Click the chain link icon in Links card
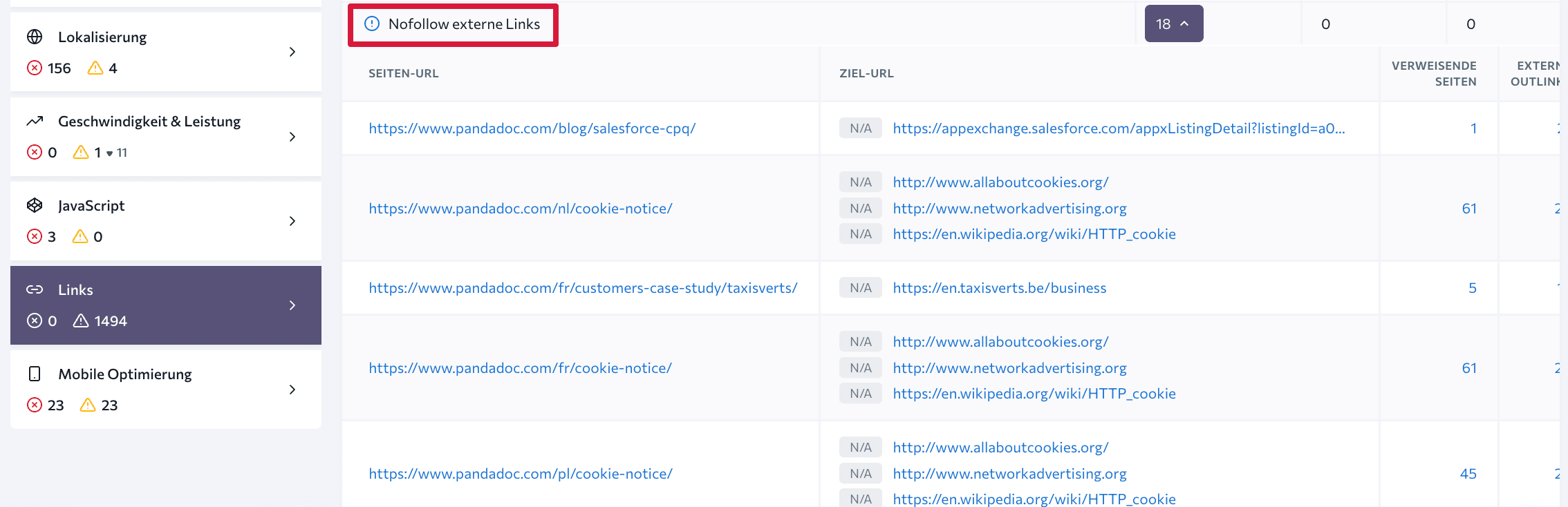This screenshot has height=507, width=1568. click(x=35, y=289)
